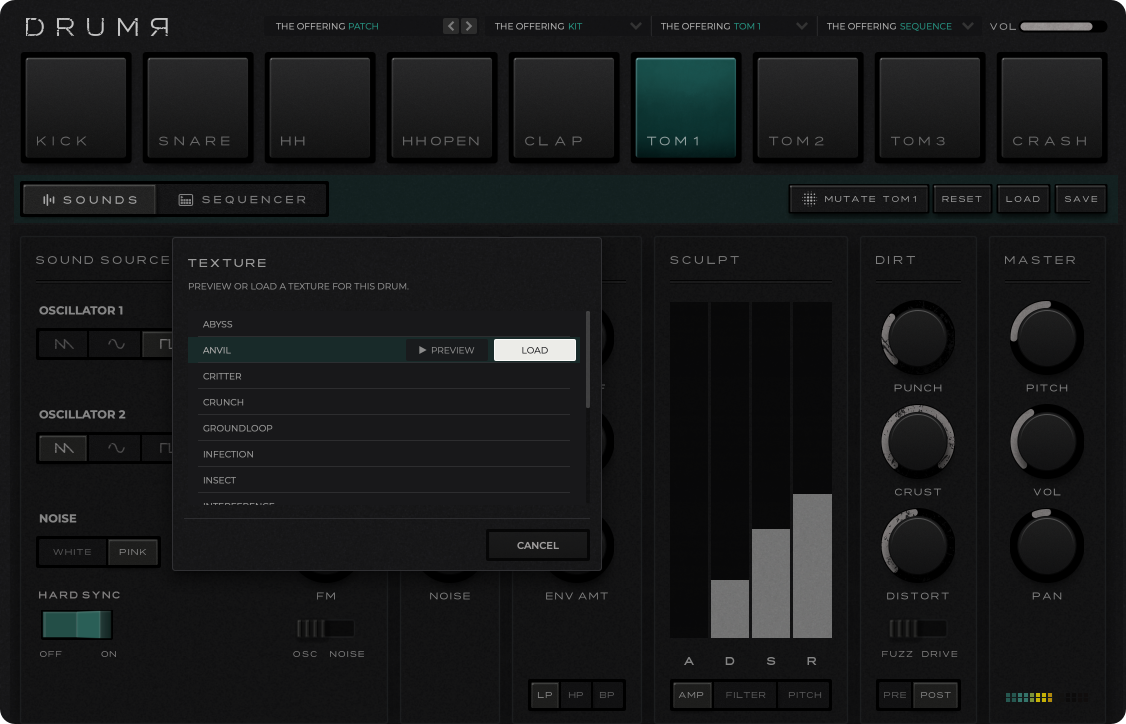Click the Master Pitch knob
Viewport: 1126px width, 724px height.
[x=1047, y=338]
